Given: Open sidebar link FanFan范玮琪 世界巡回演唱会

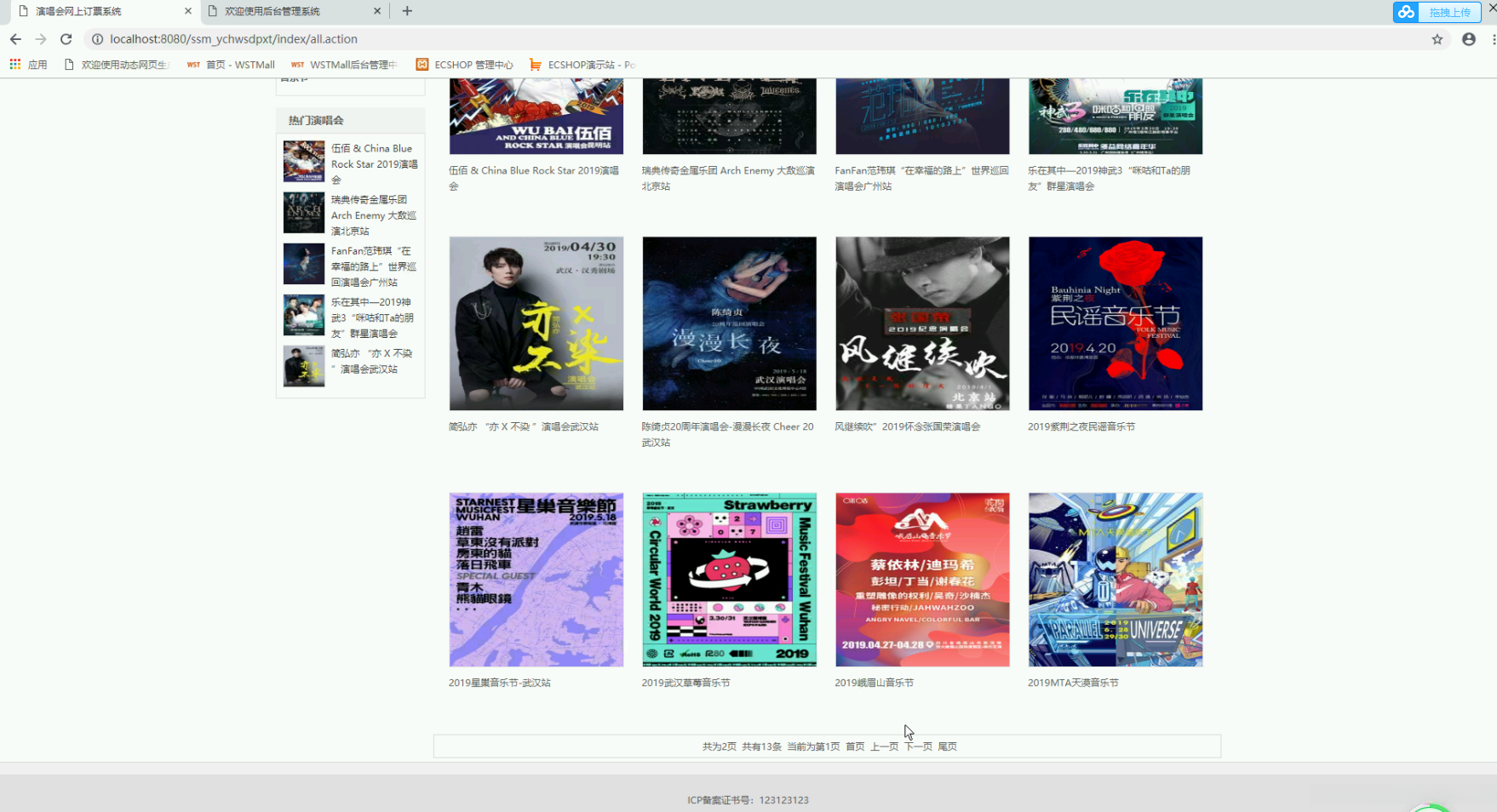Looking at the screenshot, I should coord(375,266).
